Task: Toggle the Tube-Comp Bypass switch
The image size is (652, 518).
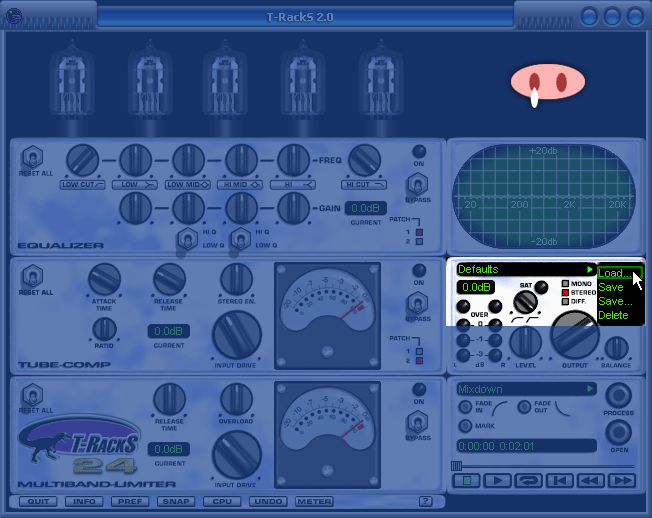Action: pos(417,303)
